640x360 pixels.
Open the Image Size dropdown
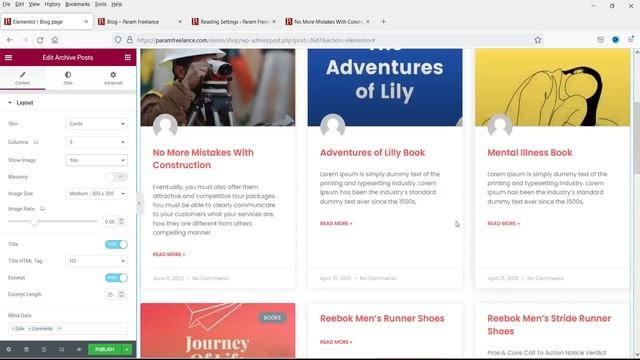pos(96,193)
